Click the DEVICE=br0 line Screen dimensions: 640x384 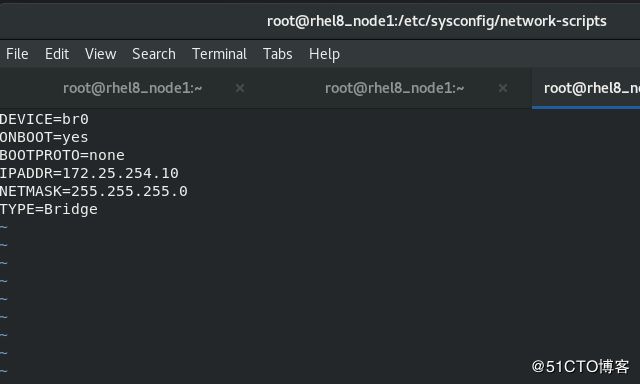44,119
